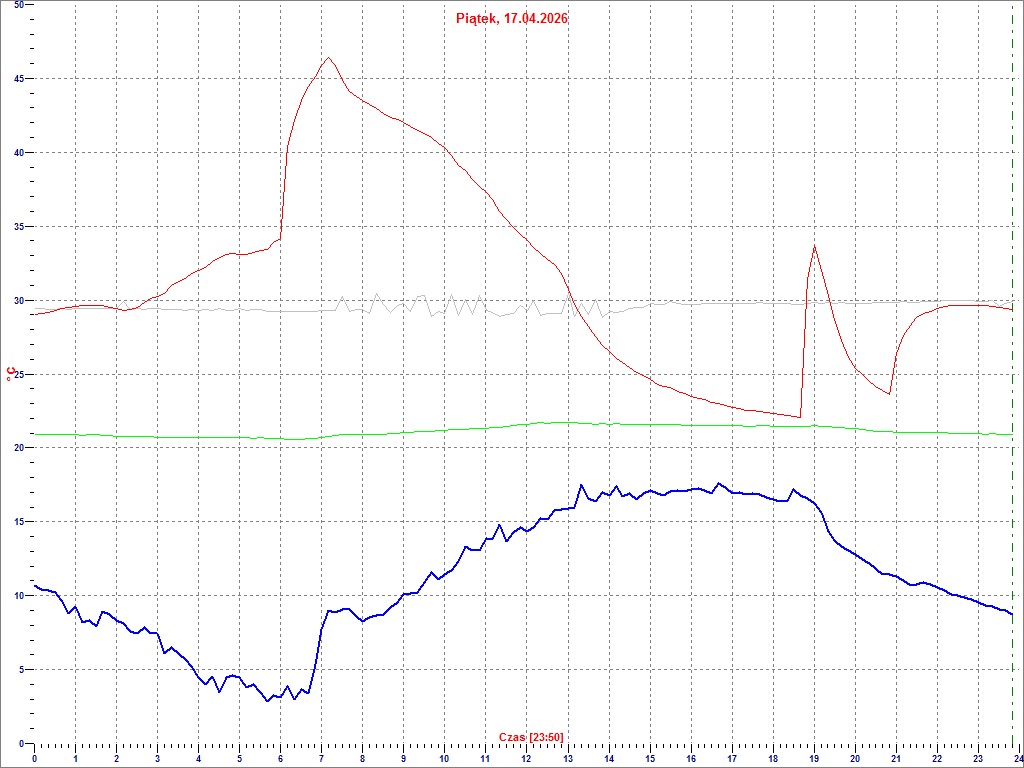
Task: Click the hour 24 label on the time axis
Action: 1017,759
